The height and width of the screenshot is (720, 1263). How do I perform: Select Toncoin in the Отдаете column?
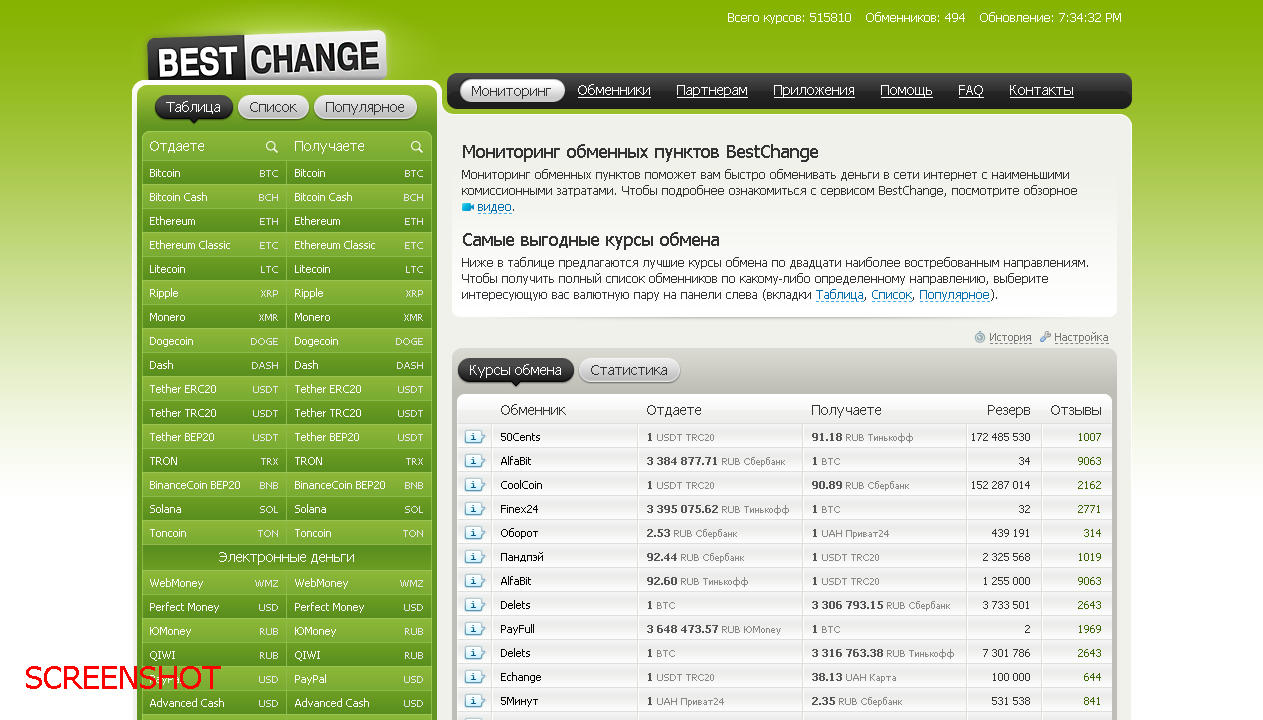(214, 533)
